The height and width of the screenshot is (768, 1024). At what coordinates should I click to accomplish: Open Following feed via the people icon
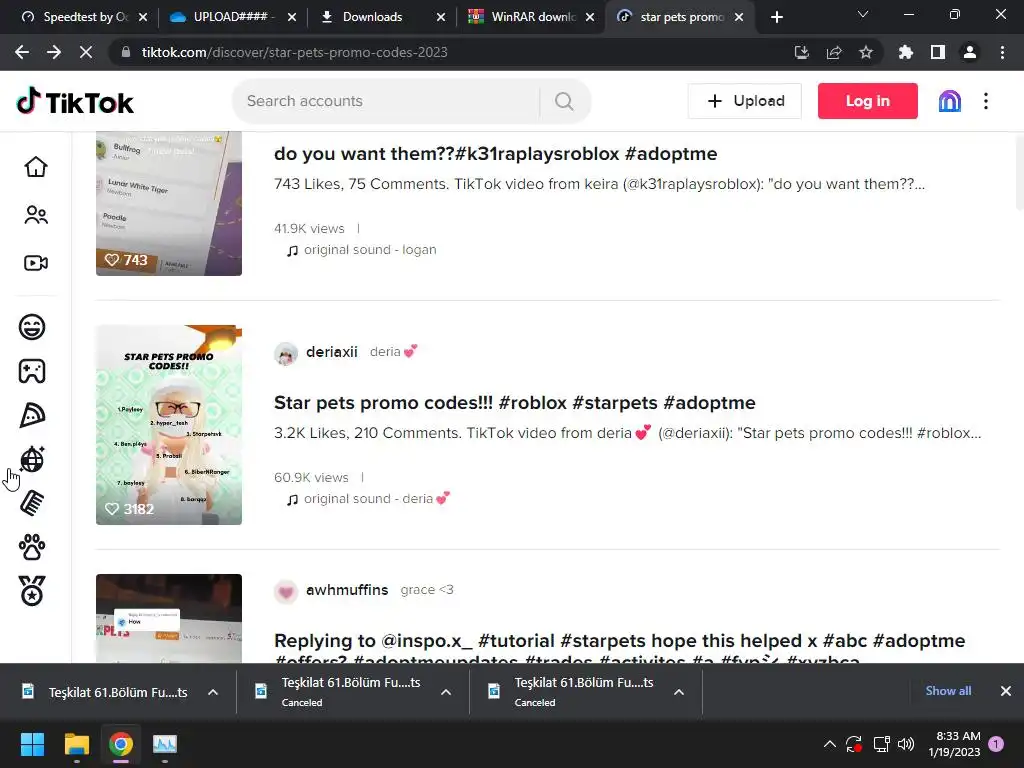pyautogui.click(x=36, y=215)
